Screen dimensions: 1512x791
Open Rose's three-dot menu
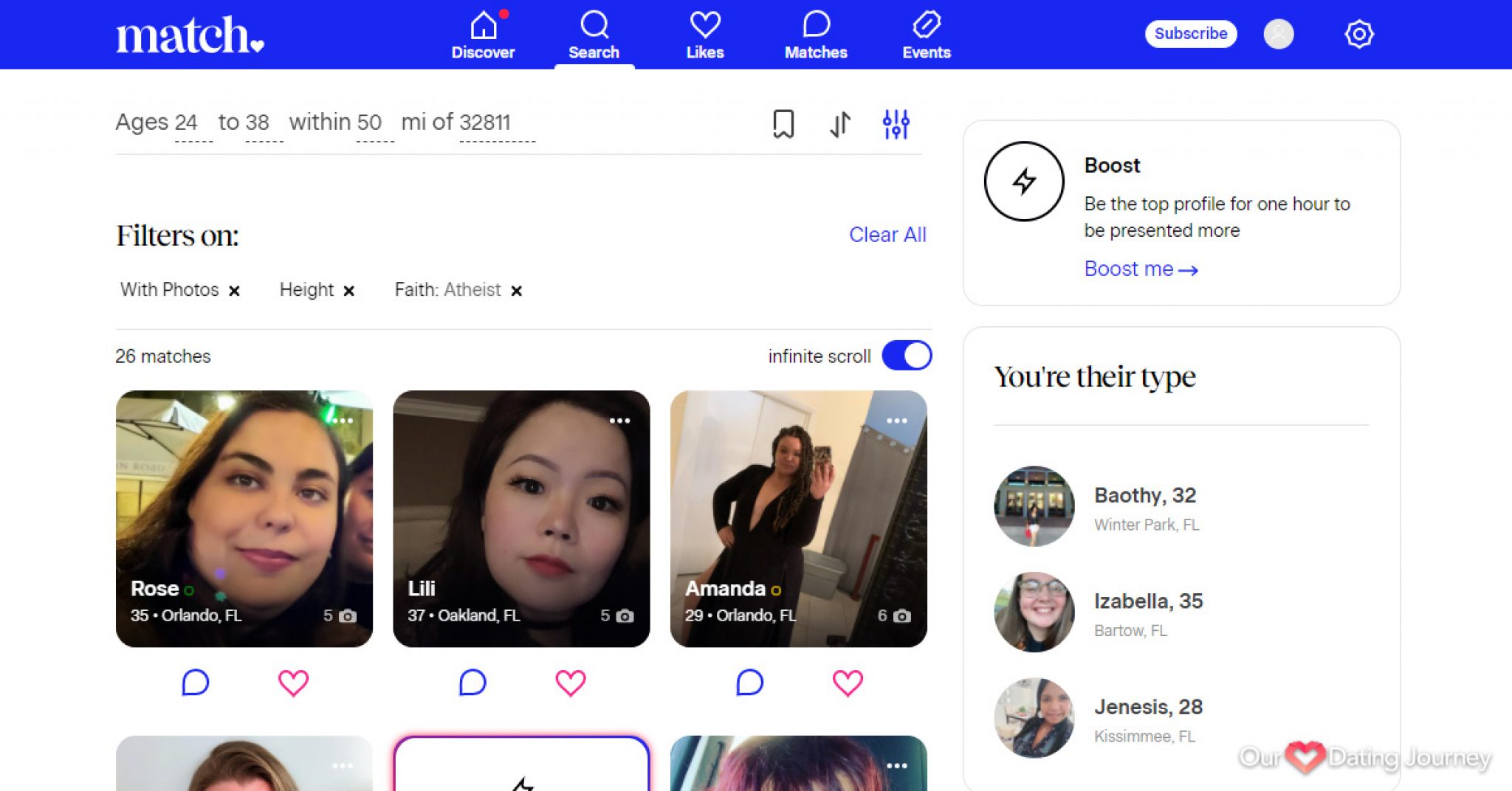(x=342, y=420)
